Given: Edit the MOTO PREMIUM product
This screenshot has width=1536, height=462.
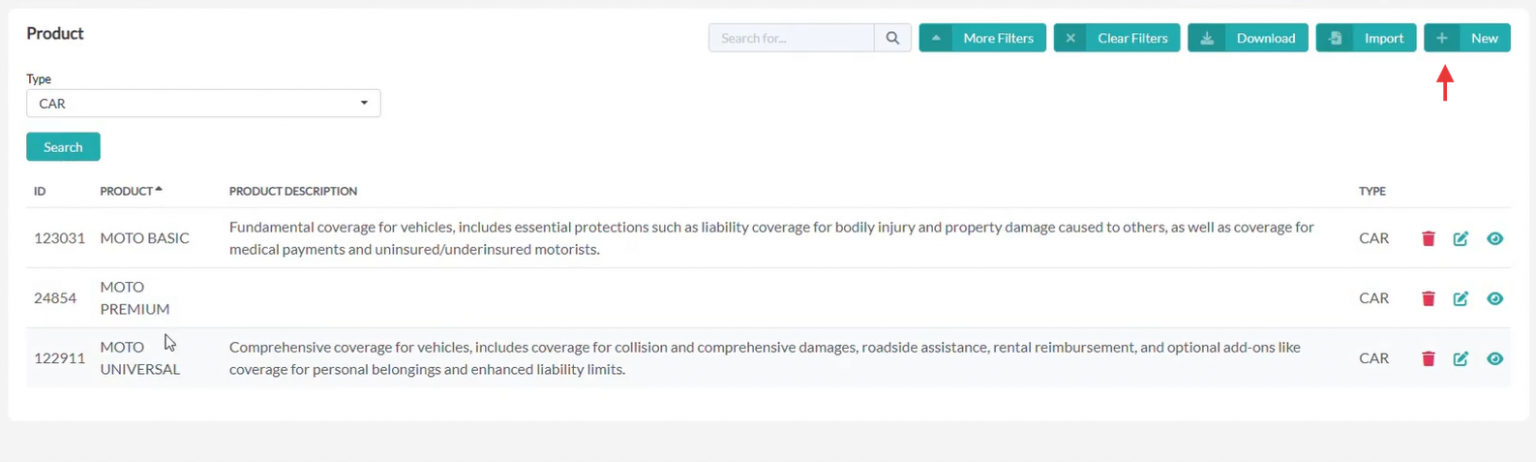Looking at the screenshot, I should 1461,298.
